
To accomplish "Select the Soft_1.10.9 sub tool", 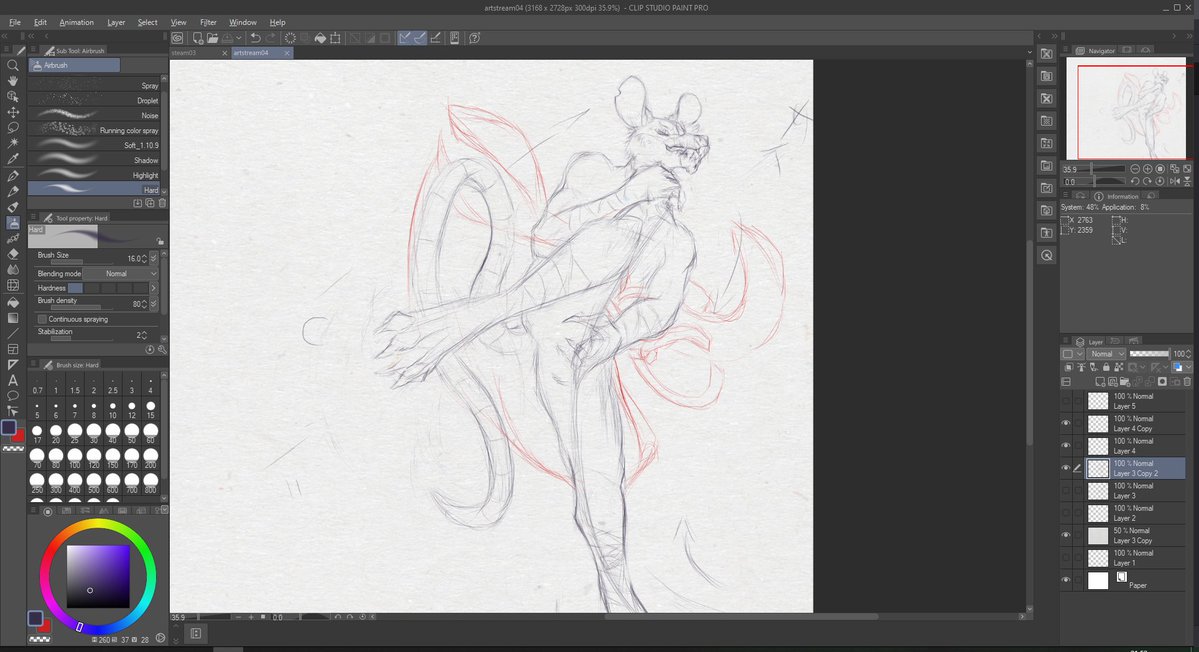I will [94, 145].
